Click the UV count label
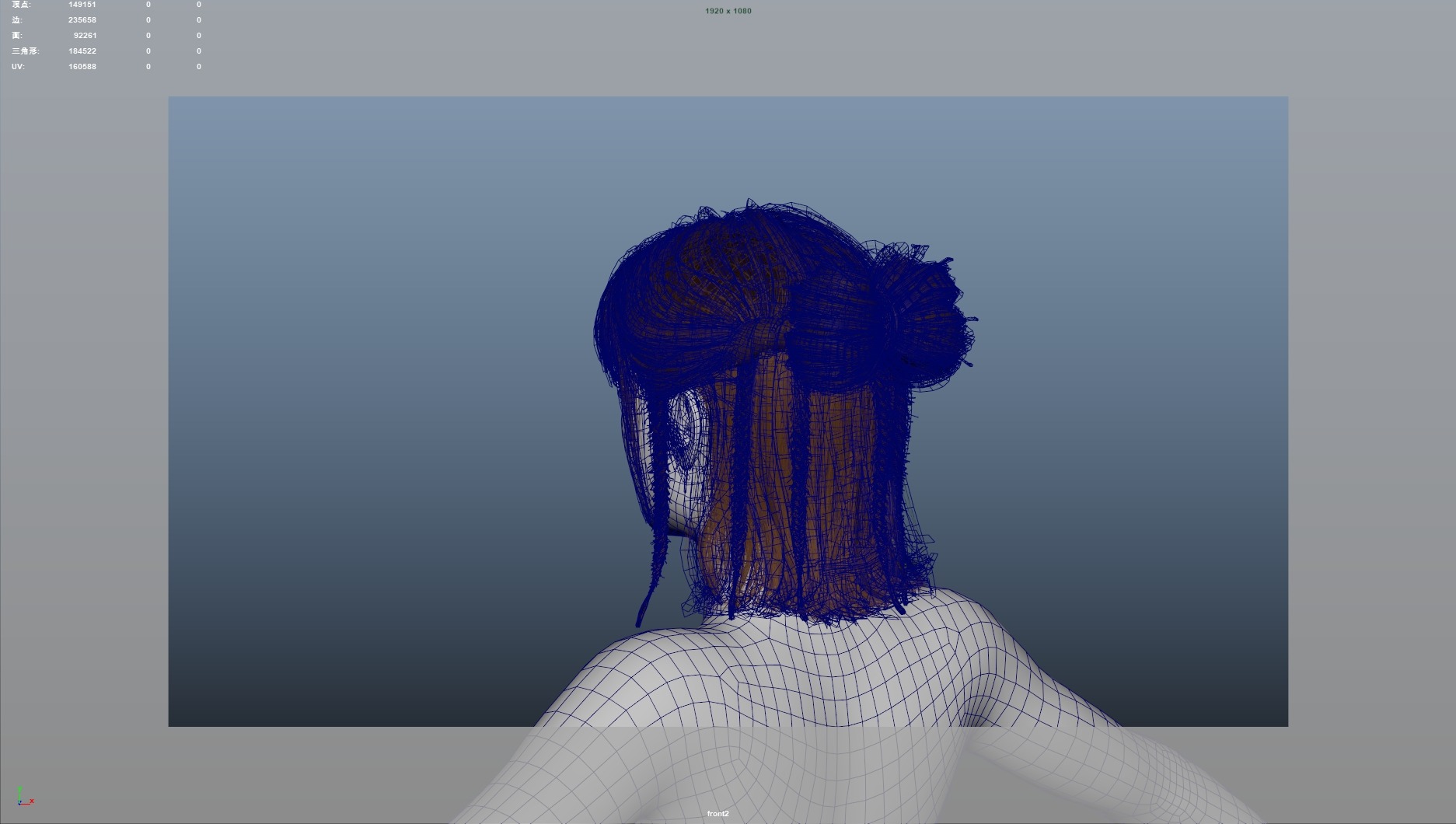 tap(18, 67)
